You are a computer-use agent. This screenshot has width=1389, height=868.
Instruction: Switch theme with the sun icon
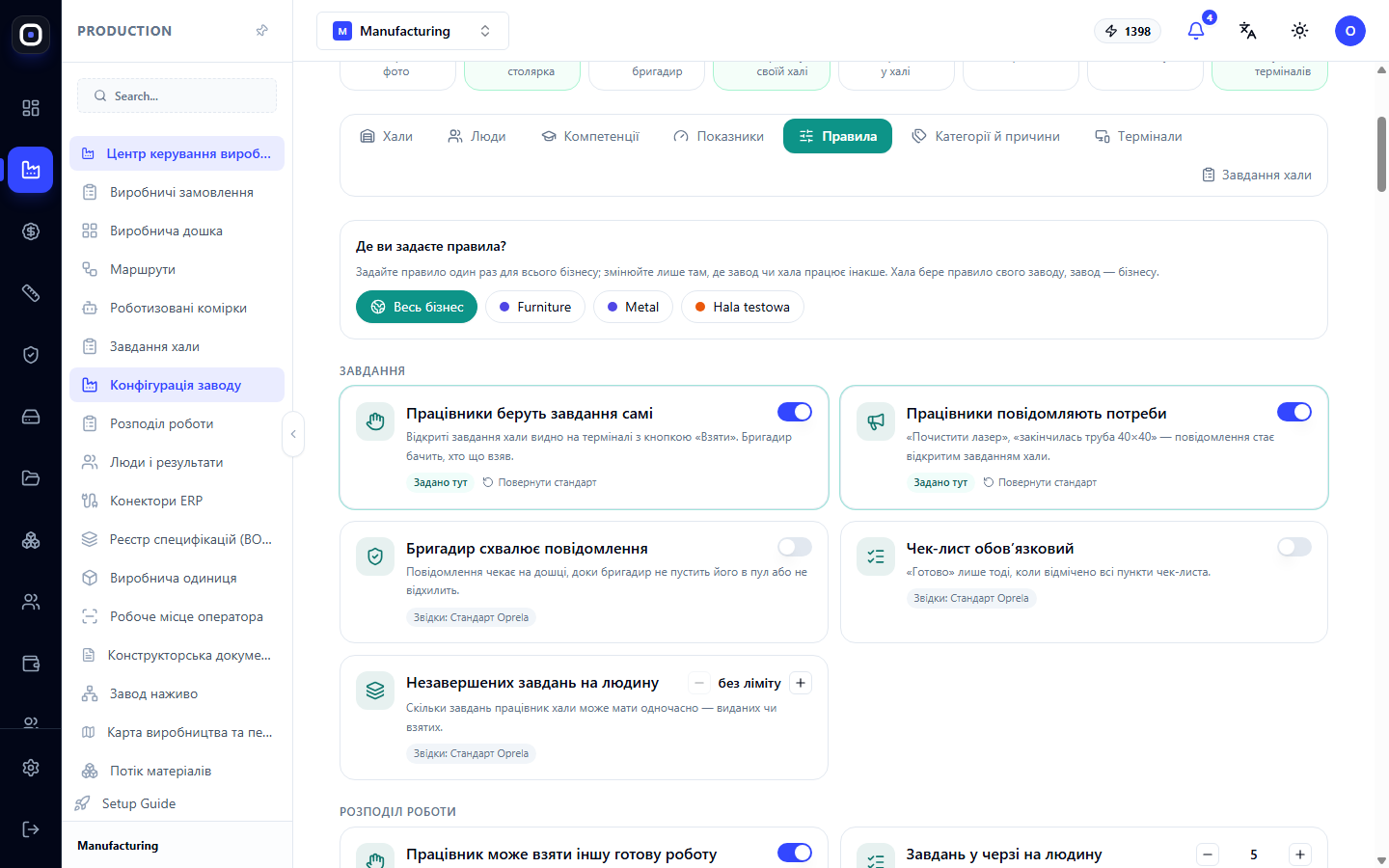point(1300,31)
